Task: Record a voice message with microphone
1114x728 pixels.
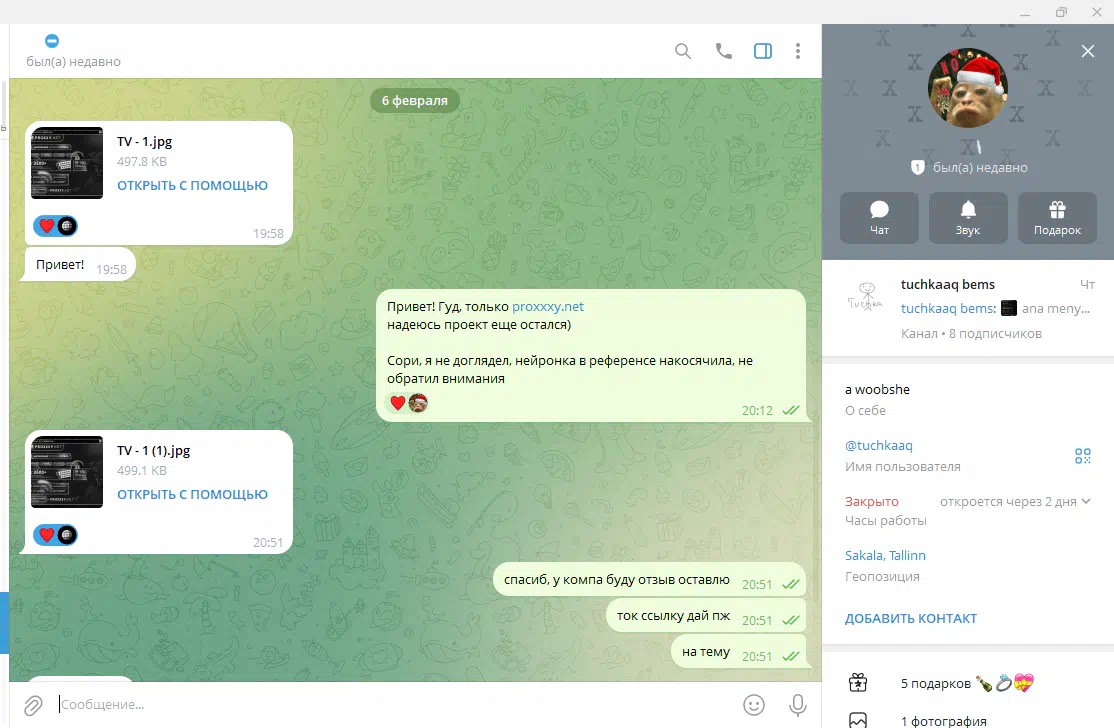Action: pos(798,705)
